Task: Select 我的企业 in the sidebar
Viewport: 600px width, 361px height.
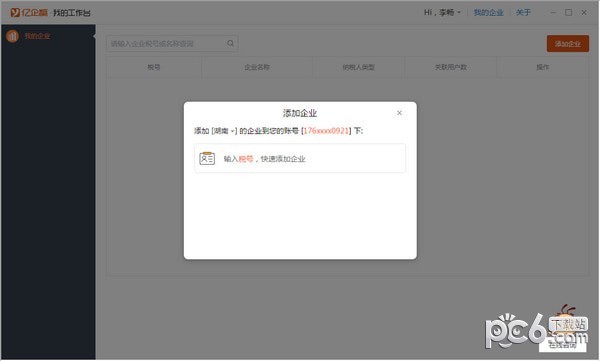Action: [x=38, y=36]
